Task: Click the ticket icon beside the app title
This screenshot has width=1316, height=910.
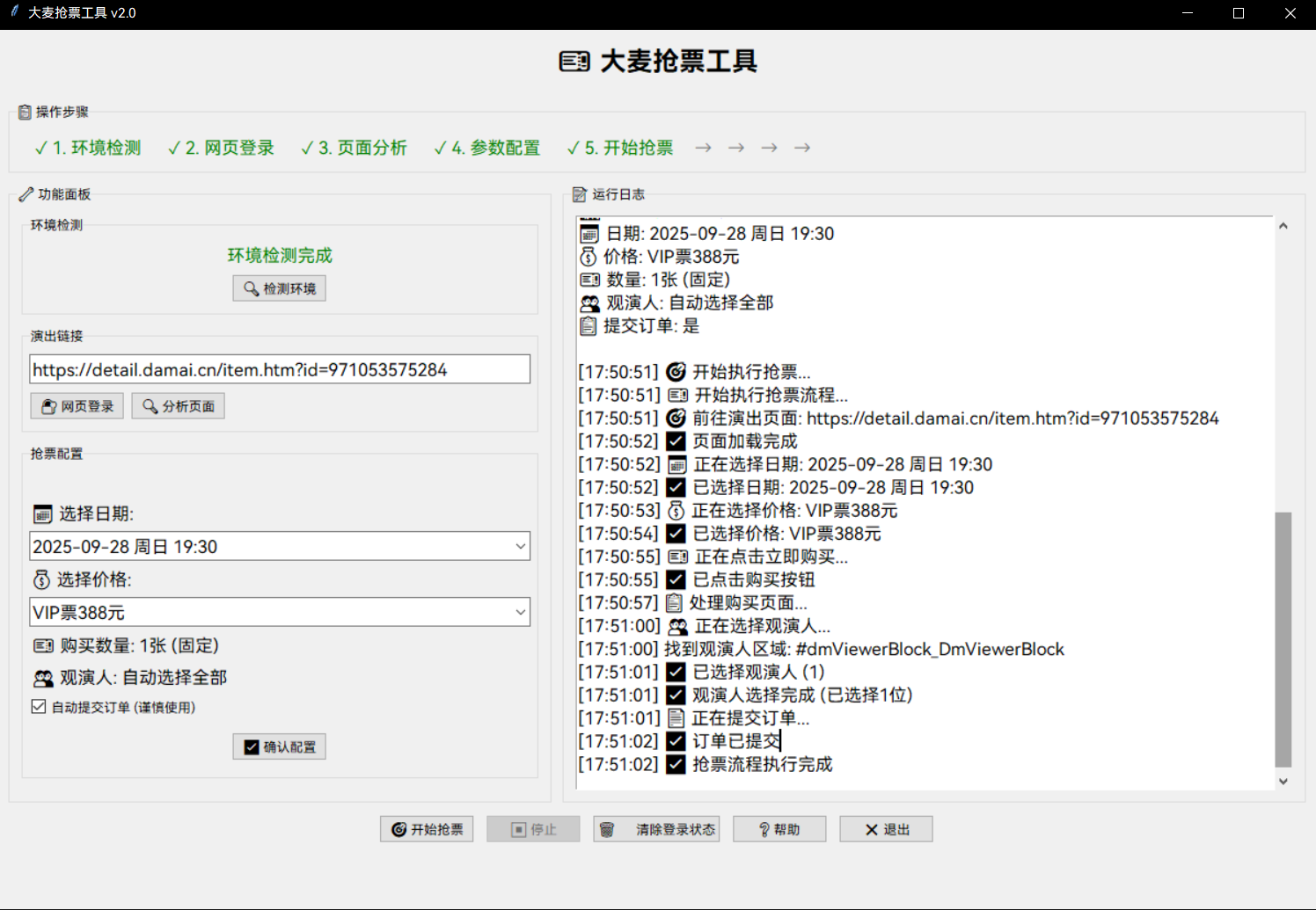Action: coord(574,62)
